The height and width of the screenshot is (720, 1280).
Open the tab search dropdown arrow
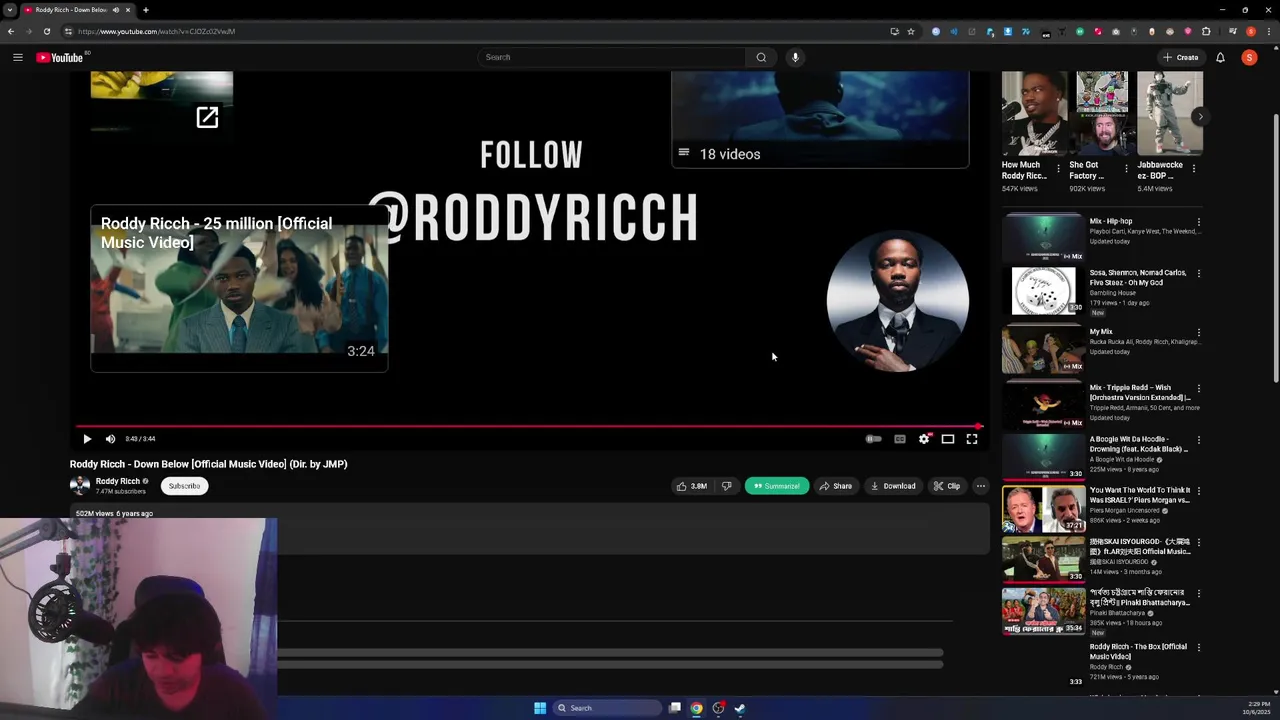click(9, 10)
